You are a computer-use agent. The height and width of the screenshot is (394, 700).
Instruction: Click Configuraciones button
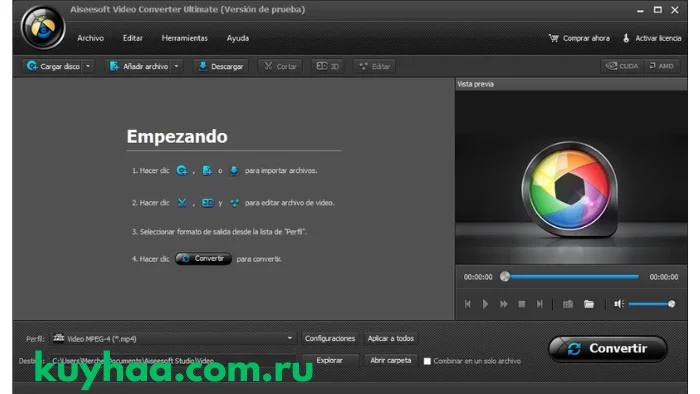pyautogui.click(x=330, y=339)
